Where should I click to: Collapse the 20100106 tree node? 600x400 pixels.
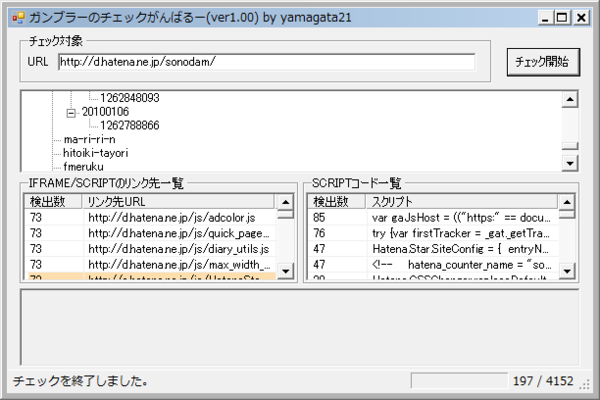point(71,113)
